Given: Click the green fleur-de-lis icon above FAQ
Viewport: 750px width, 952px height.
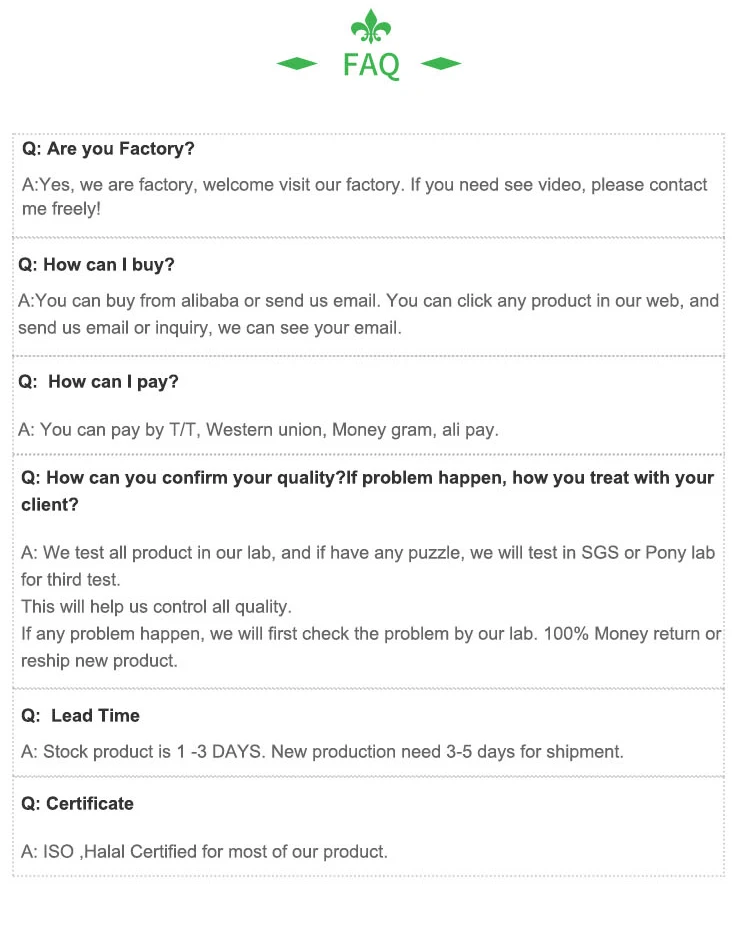Looking at the screenshot, I should click(x=371, y=28).
